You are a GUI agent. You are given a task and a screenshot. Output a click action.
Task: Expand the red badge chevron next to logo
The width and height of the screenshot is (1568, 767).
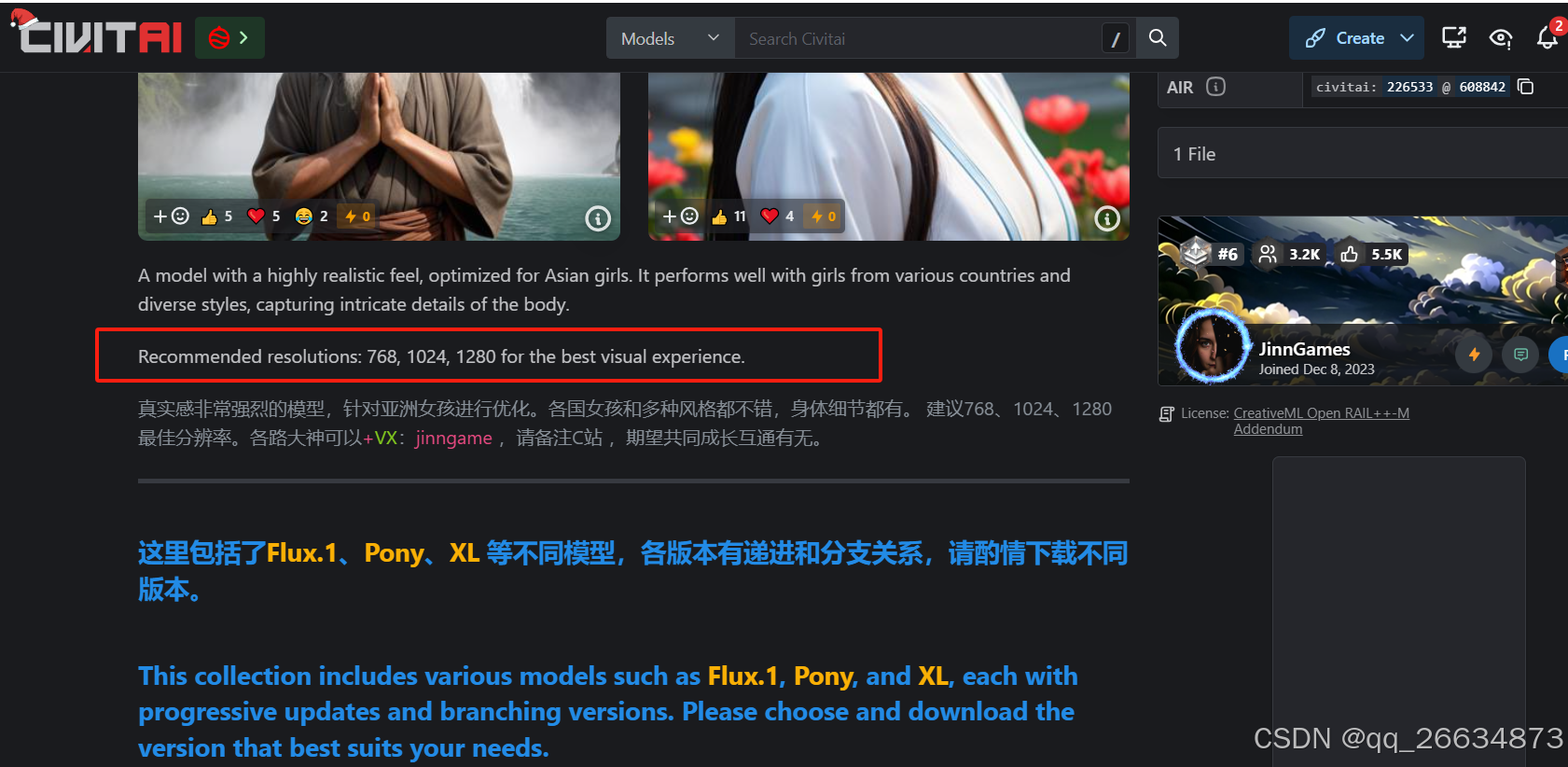[229, 38]
